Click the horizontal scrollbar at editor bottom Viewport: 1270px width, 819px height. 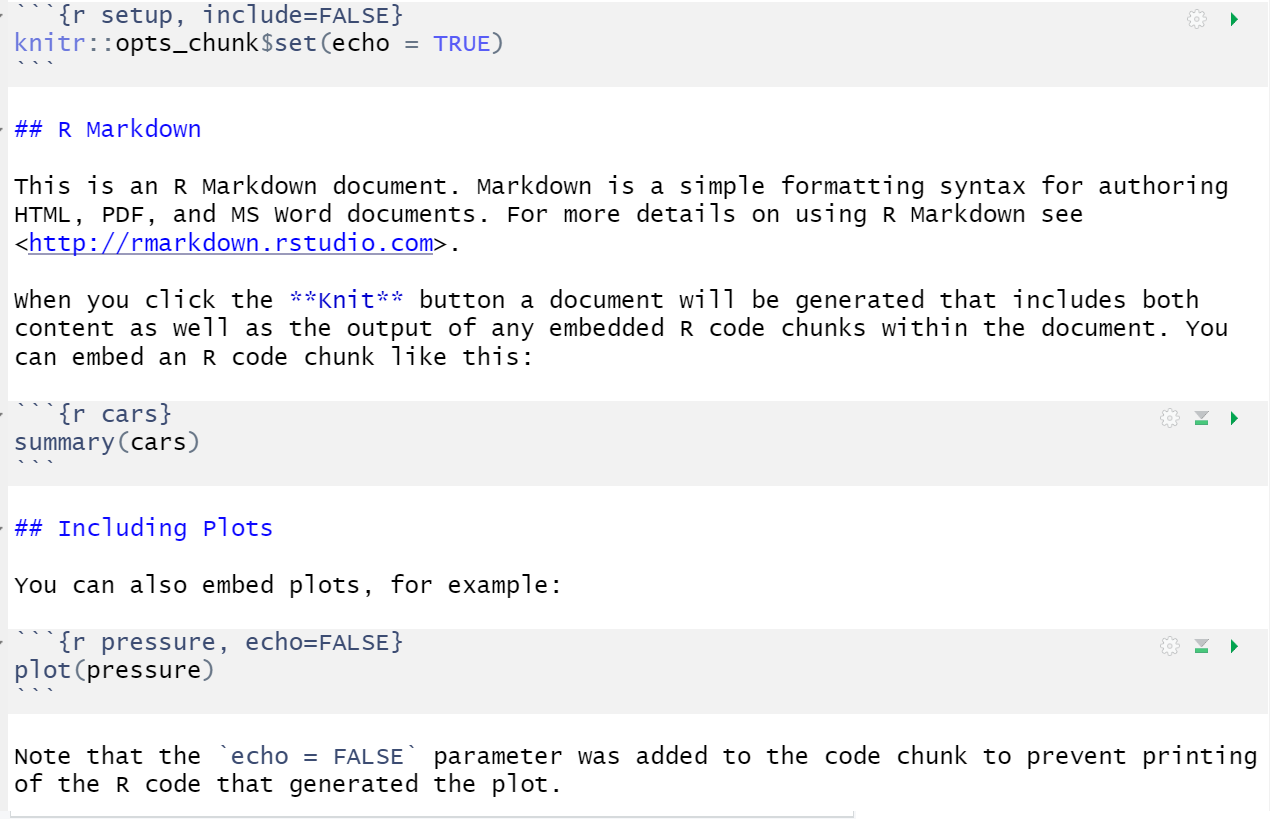tap(430, 815)
